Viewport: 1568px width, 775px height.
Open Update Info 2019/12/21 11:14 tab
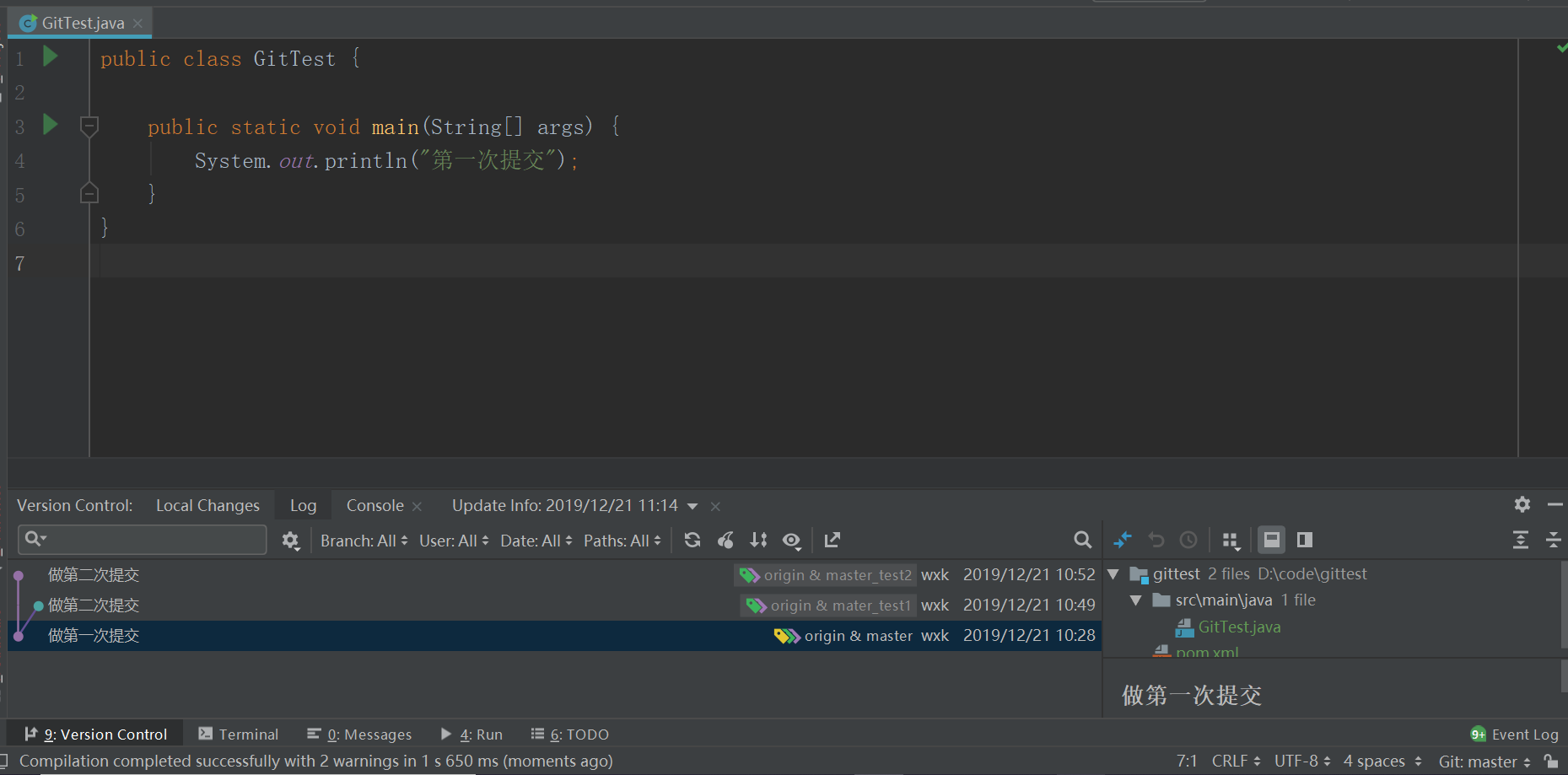(x=564, y=505)
